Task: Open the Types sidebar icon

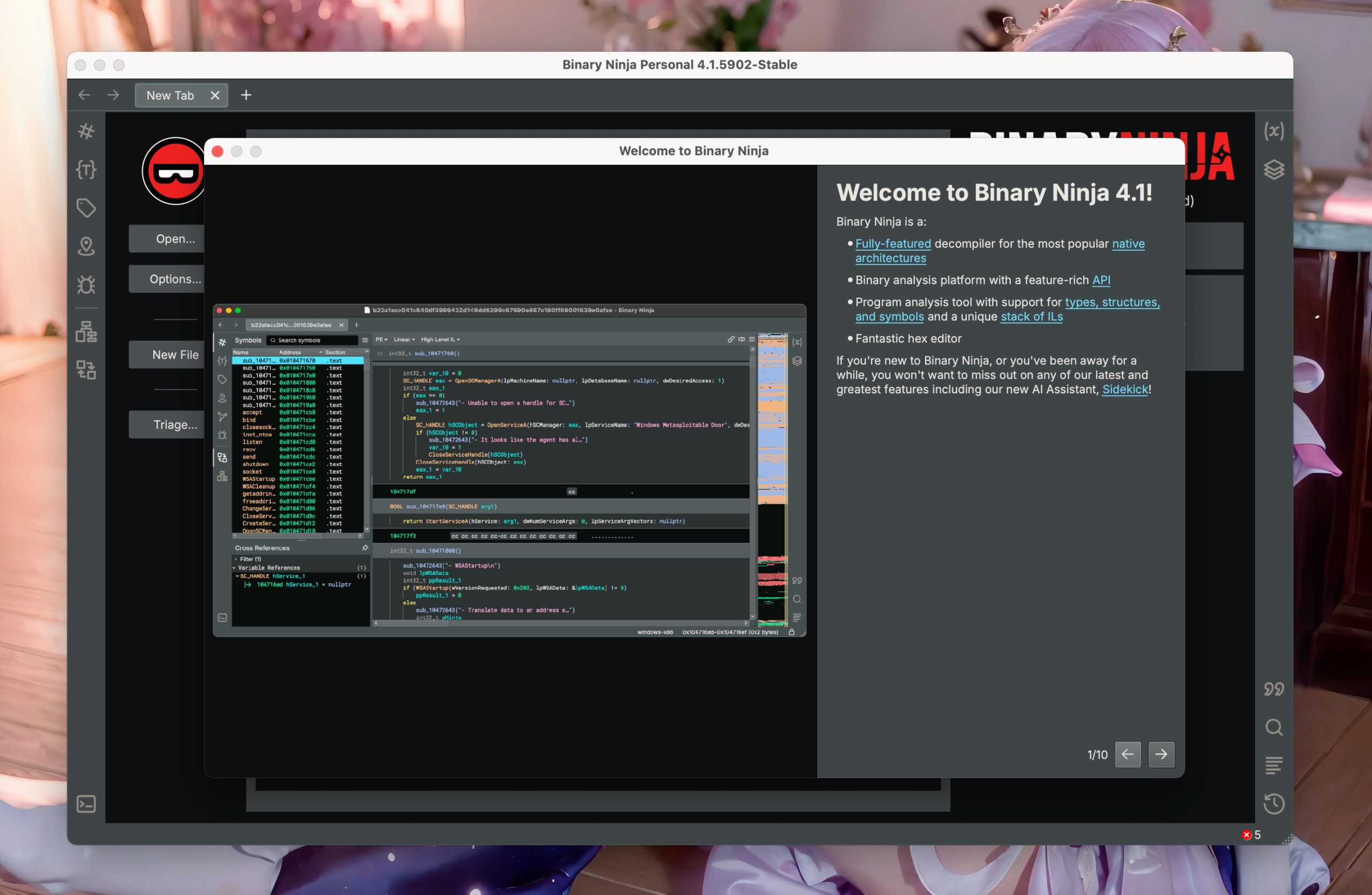Action: pyautogui.click(x=86, y=169)
